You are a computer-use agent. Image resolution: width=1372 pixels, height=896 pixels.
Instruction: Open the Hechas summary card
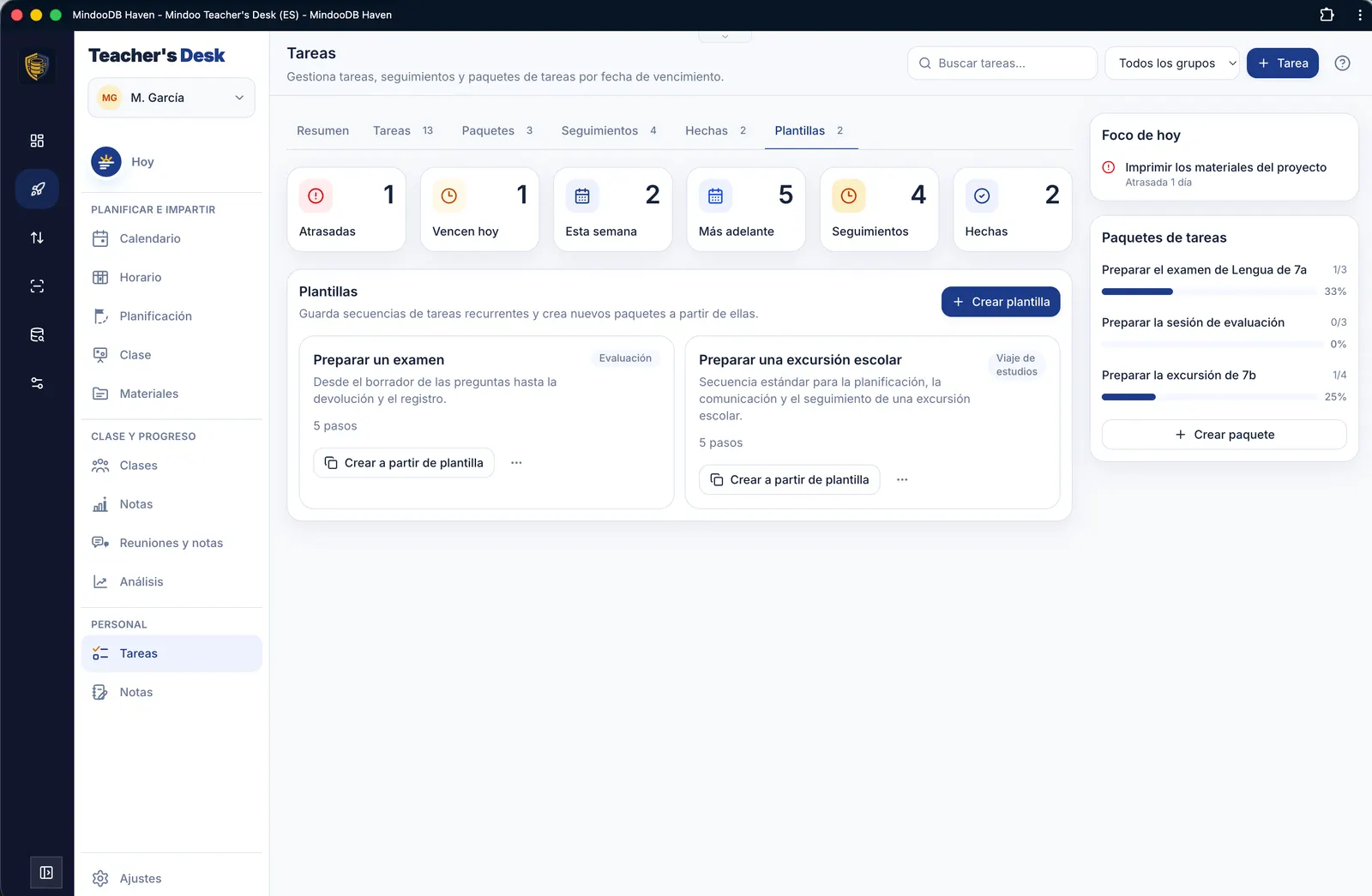[x=1013, y=209]
